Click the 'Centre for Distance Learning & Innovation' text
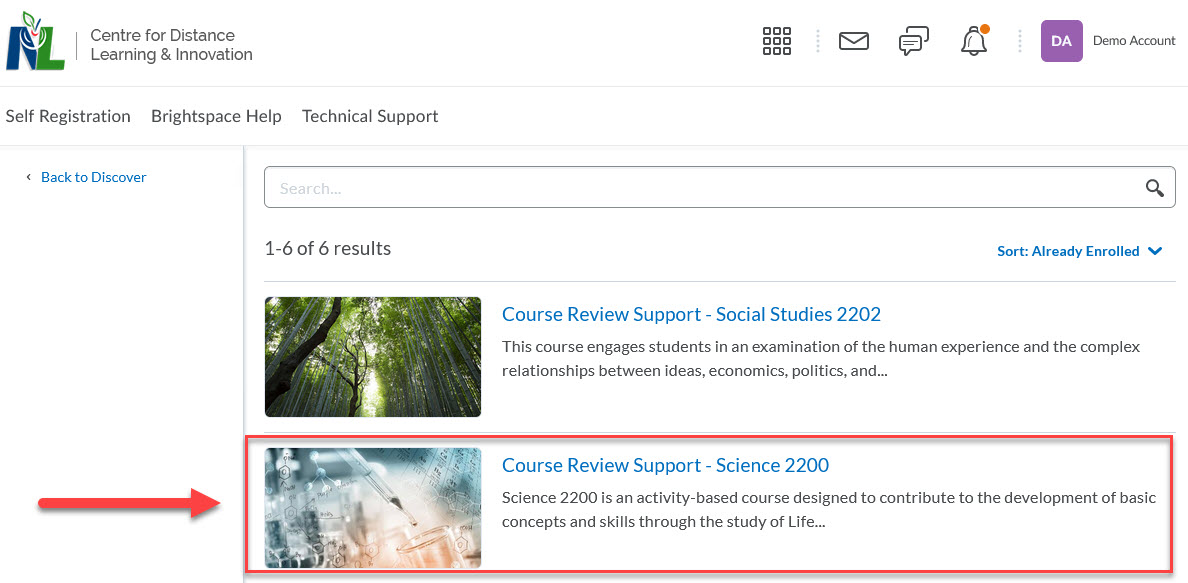The image size is (1188, 583). [x=171, y=45]
